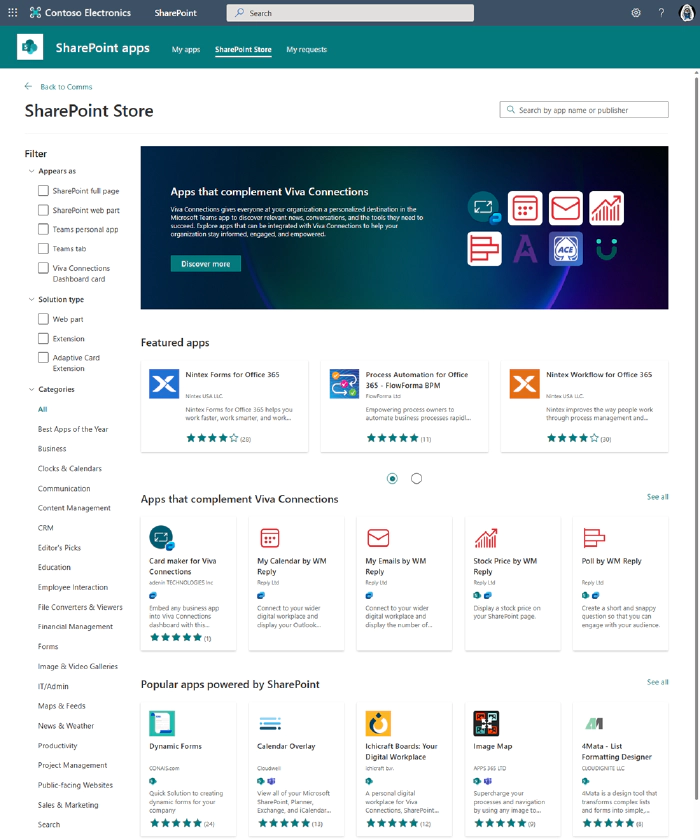Click the Poll by WM Reply icon
700x840 pixels.
pyautogui.click(x=594, y=538)
